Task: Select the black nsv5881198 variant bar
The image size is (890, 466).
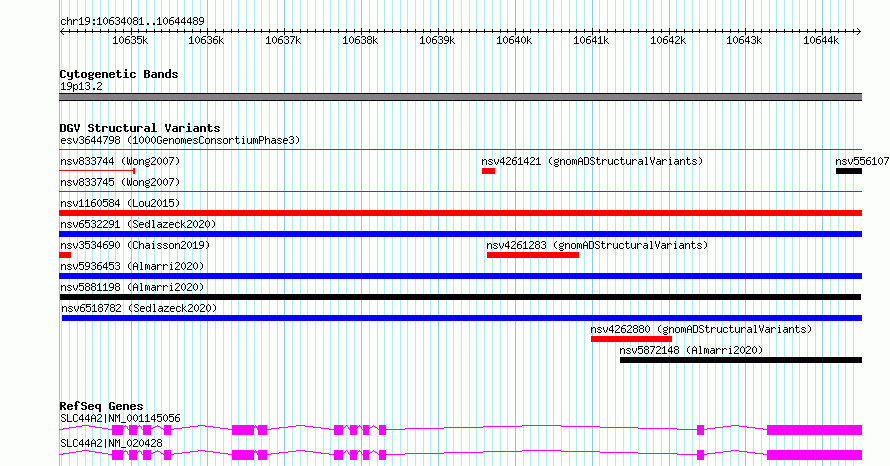Action: tap(460, 297)
